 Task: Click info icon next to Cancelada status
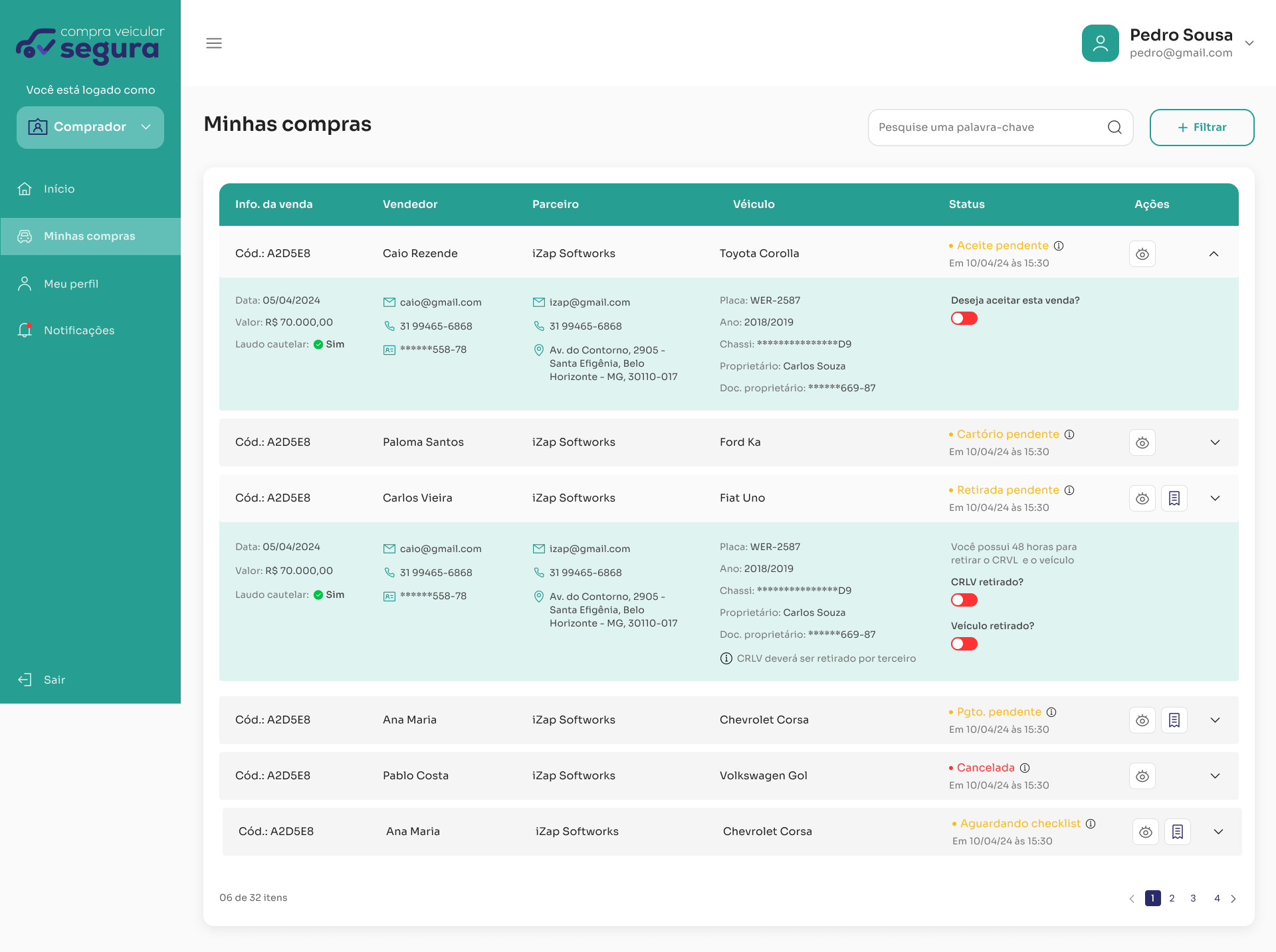[x=1025, y=768]
